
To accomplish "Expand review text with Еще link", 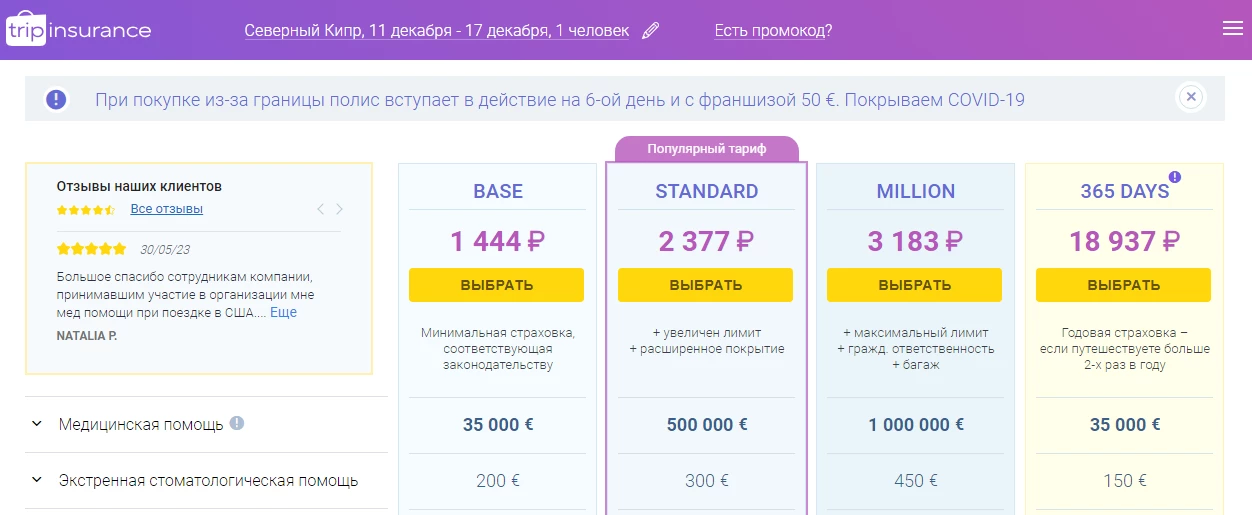I will point(283,312).
